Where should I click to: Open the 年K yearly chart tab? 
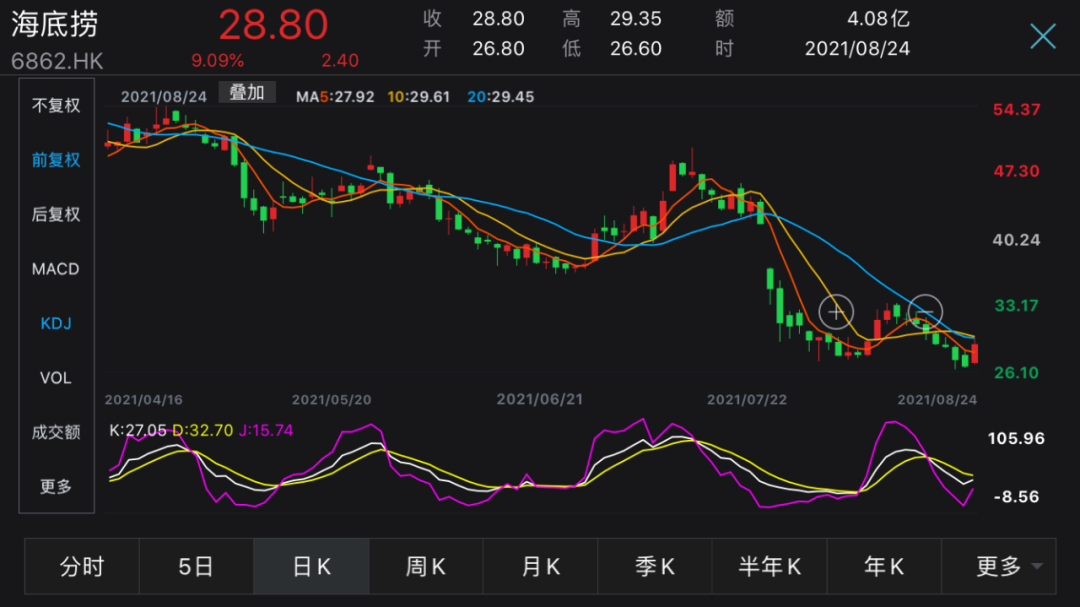click(x=884, y=567)
